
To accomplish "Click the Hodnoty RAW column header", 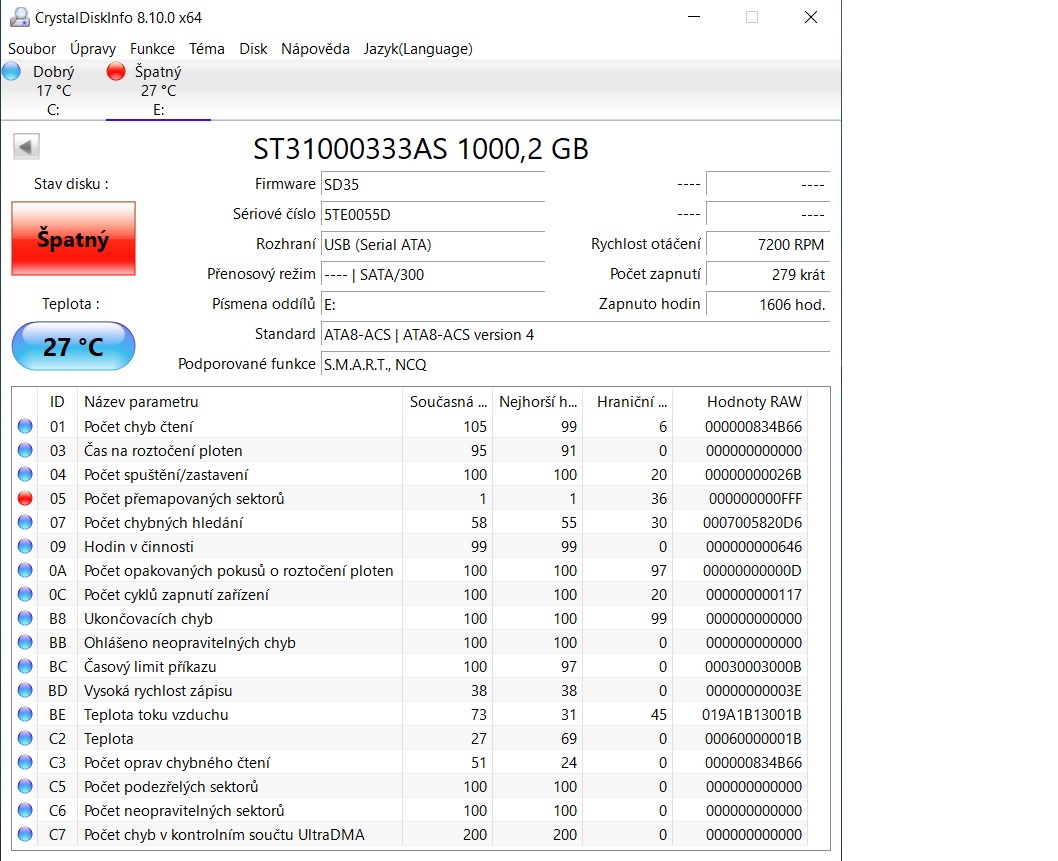I will coord(740,401).
